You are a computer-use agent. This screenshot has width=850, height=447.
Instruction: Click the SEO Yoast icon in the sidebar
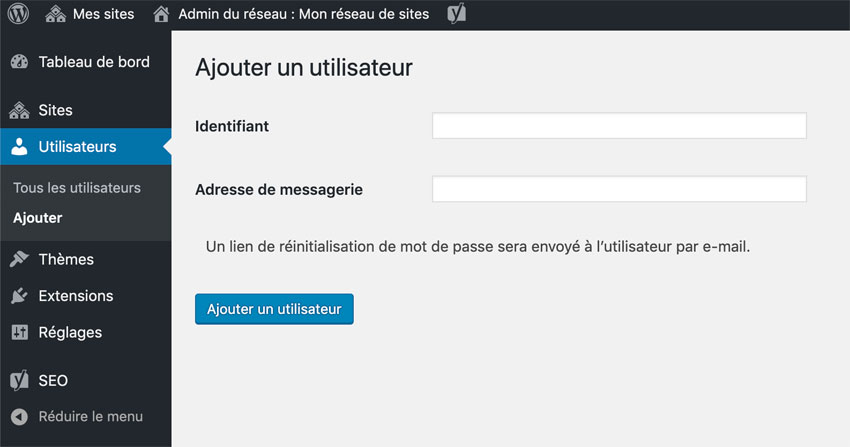click(x=20, y=380)
